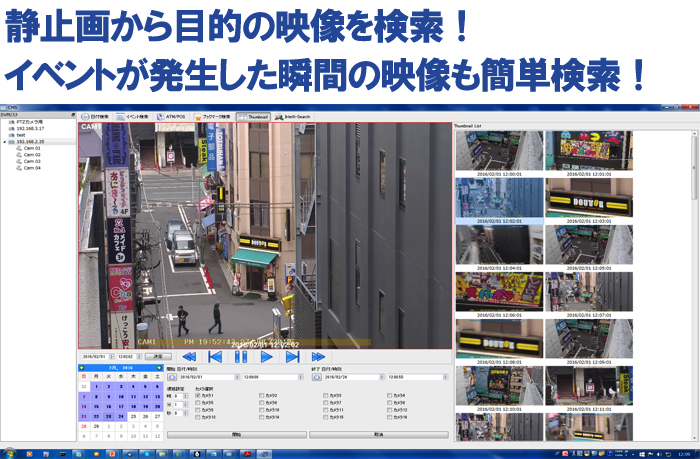Select calendar day 25
The width and height of the screenshot is (700, 459).
(133, 416)
